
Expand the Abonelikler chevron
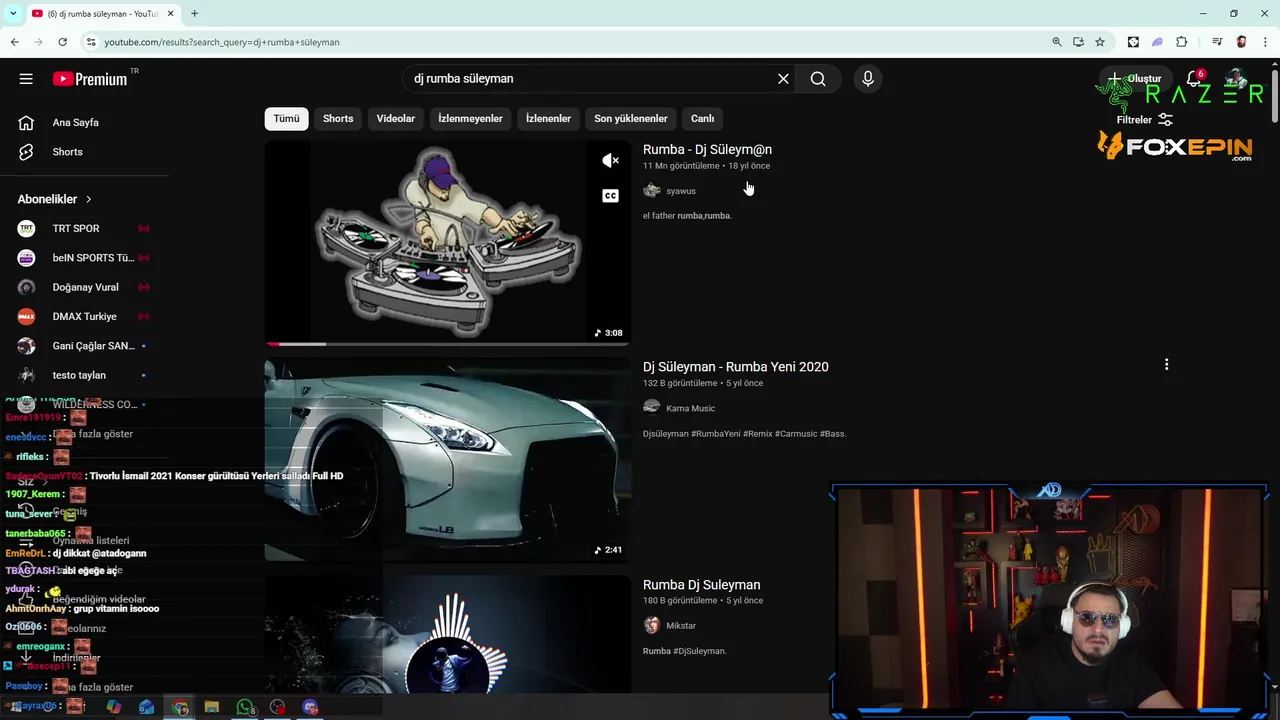(x=88, y=199)
